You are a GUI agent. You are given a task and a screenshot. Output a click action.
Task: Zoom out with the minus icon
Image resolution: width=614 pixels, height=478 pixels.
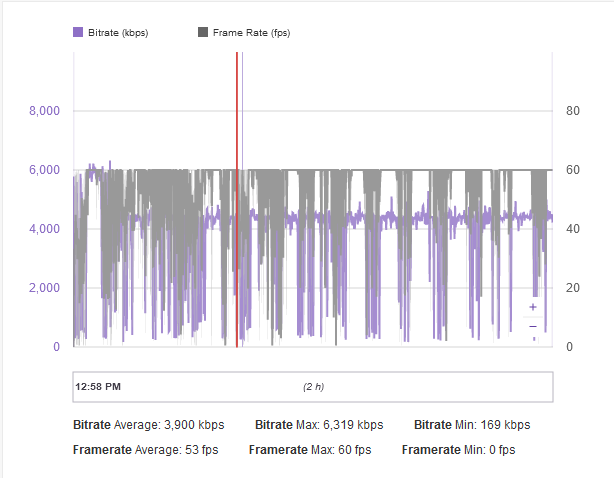(533, 326)
